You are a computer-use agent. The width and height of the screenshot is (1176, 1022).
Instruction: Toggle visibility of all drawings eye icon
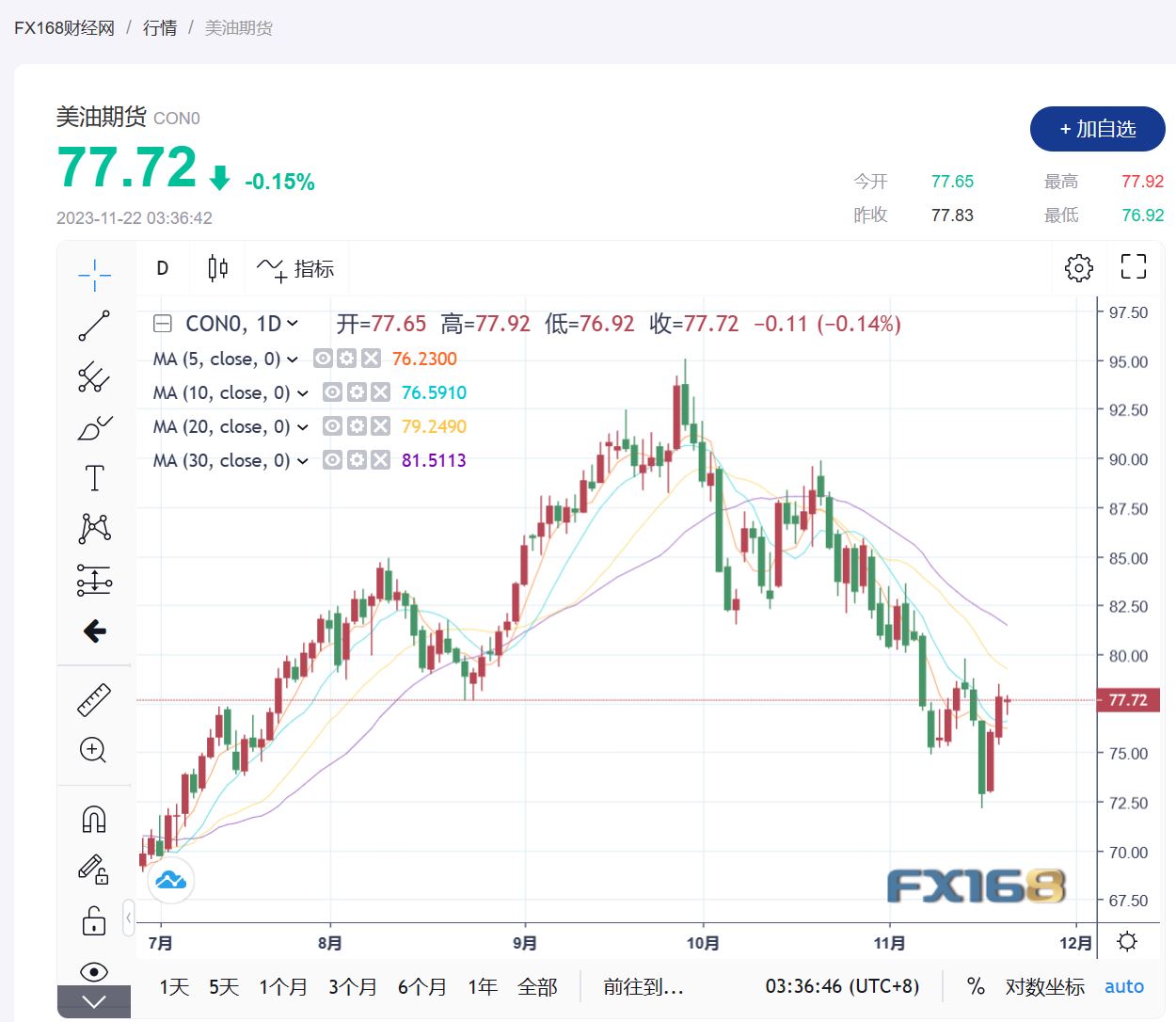94,971
